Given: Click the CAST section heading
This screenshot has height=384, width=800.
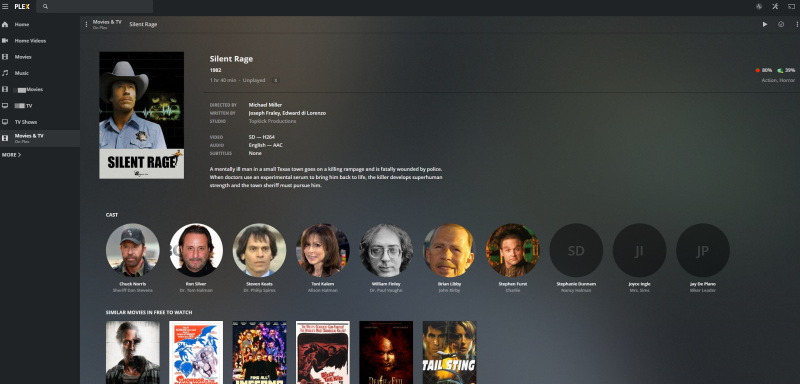Looking at the screenshot, I should [x=112, y=215].
